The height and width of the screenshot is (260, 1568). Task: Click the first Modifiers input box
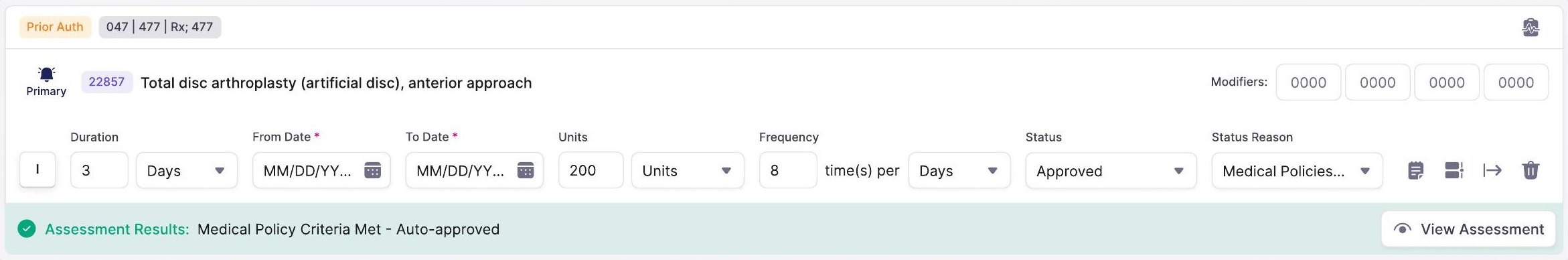click(1308, 82)
